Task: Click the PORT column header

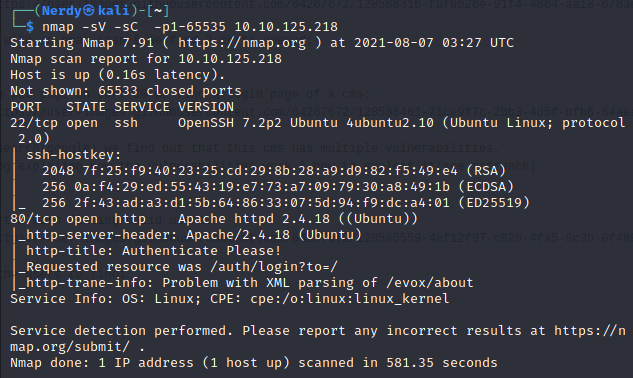Action: [26, 107]
